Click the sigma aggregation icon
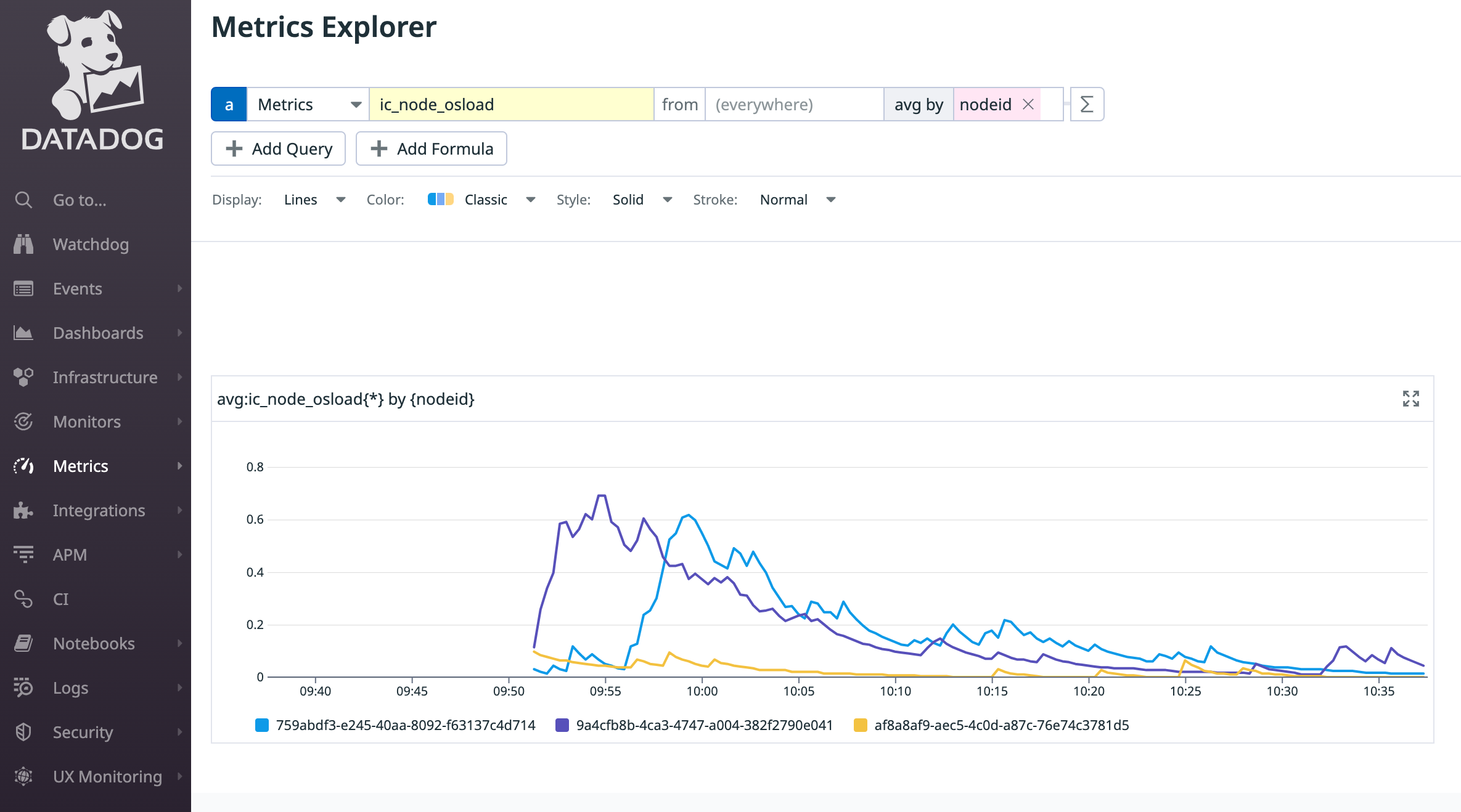The image size is (1461, 812). (x=1086, y=104)
